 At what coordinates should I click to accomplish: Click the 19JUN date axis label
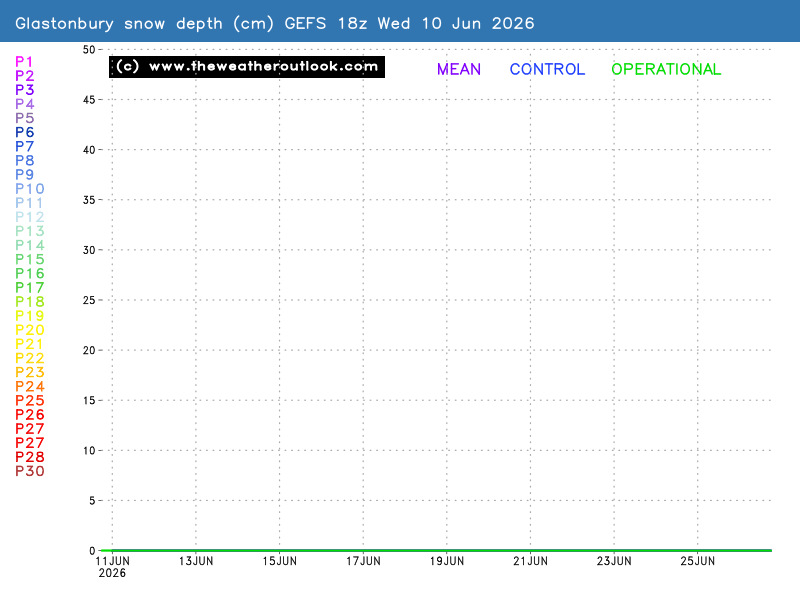pyautogui.click(x=447, y=561)
